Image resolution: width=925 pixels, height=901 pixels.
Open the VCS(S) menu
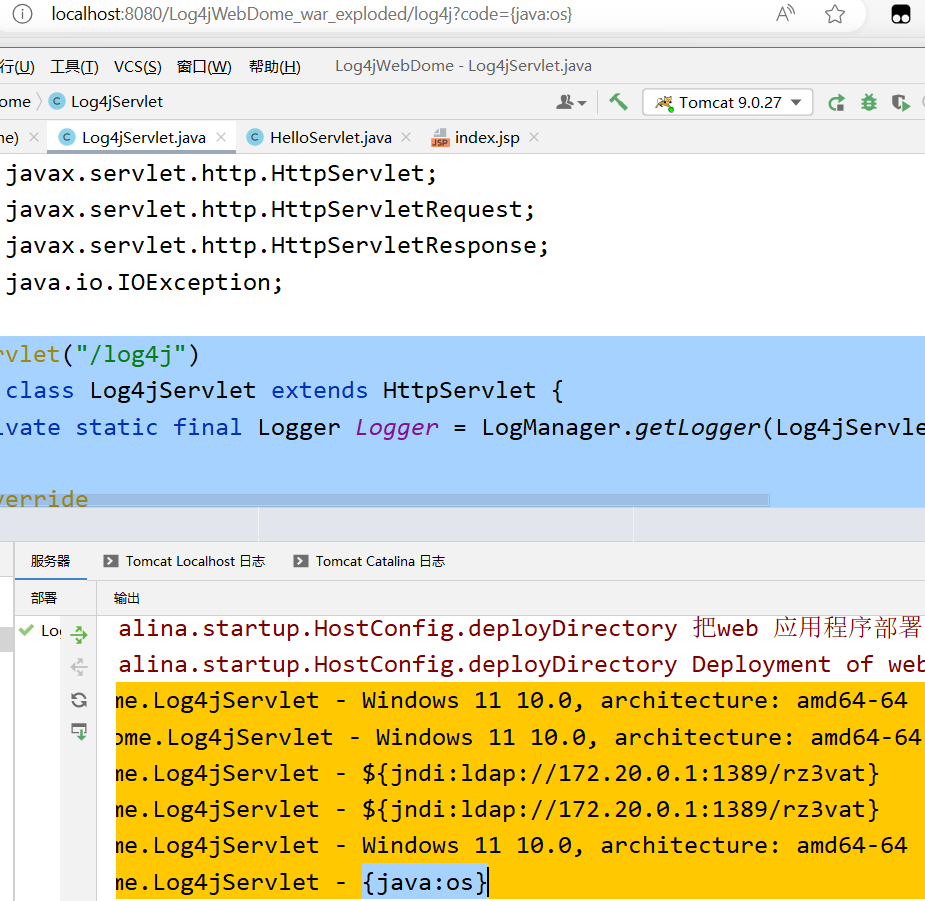(137, 66)
